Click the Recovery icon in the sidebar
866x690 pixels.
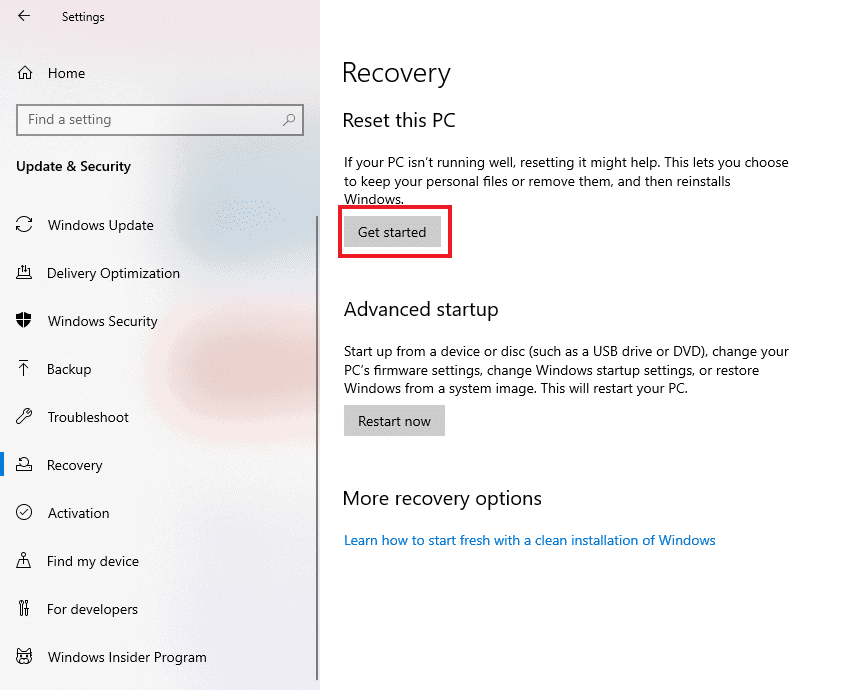pyautogui.click(x=24, y=465)
